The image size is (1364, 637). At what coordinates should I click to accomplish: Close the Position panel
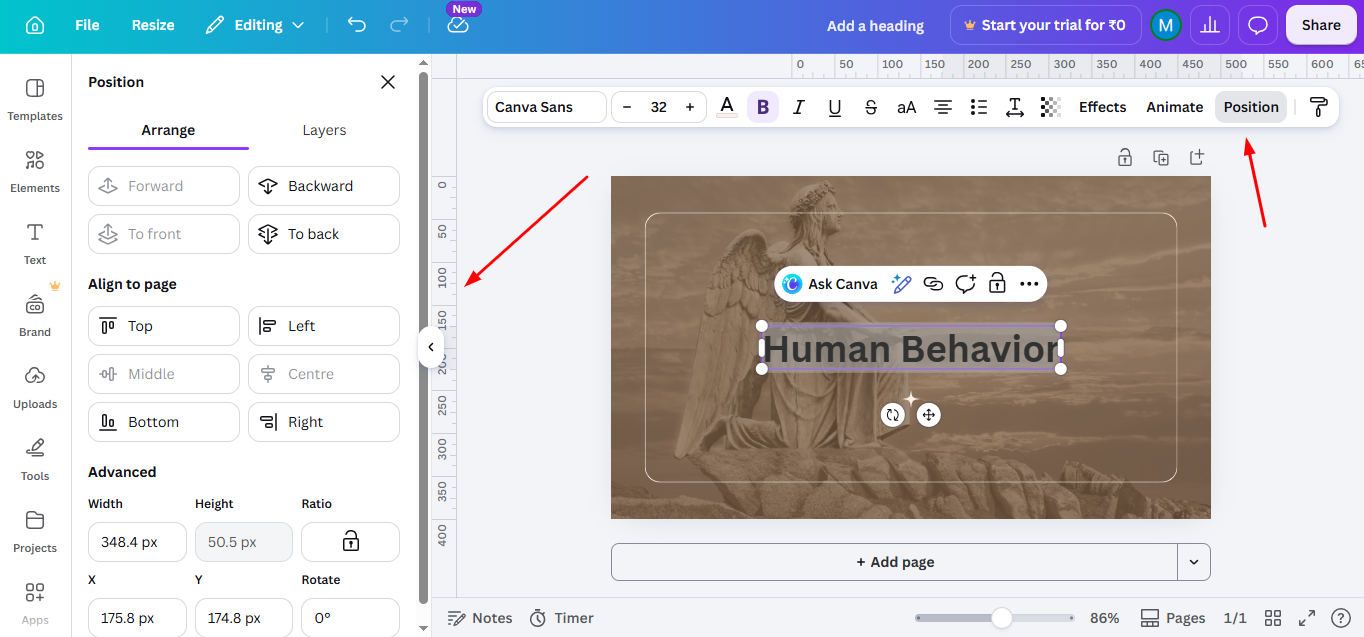[x=388, y=82]
